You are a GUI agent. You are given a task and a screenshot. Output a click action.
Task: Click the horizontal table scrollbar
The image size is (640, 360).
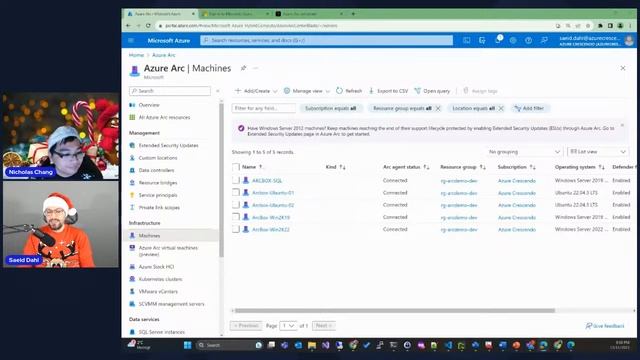pyautogui.click(x=395, y=311)
